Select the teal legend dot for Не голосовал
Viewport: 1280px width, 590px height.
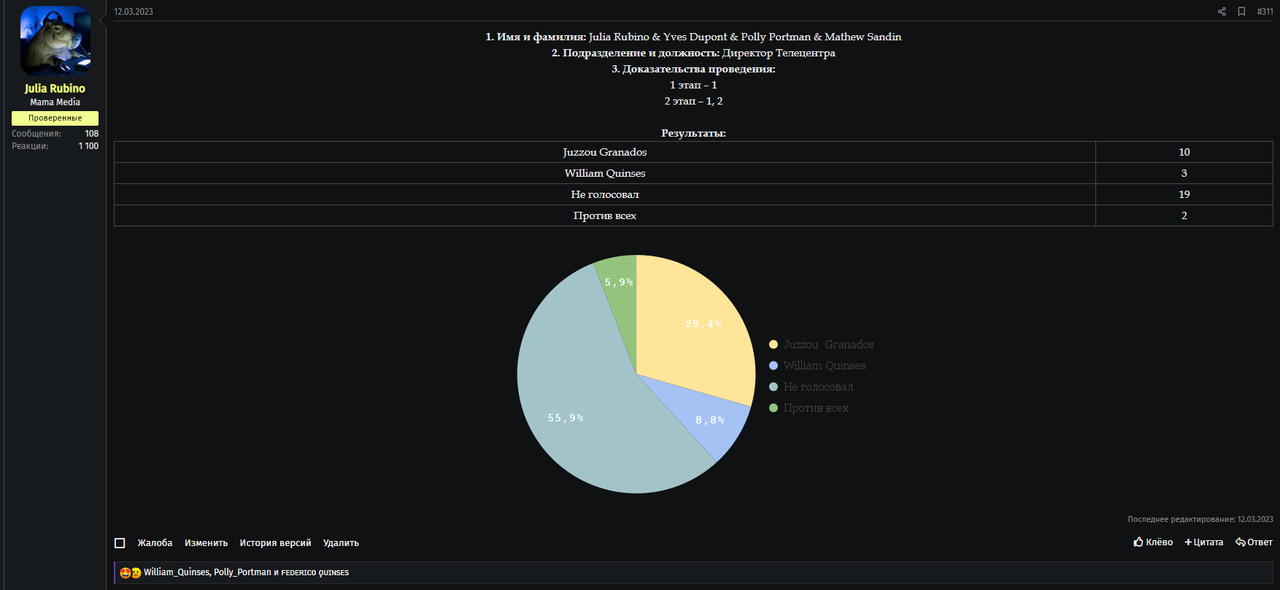pyautogui.click(x=773, y=387)
